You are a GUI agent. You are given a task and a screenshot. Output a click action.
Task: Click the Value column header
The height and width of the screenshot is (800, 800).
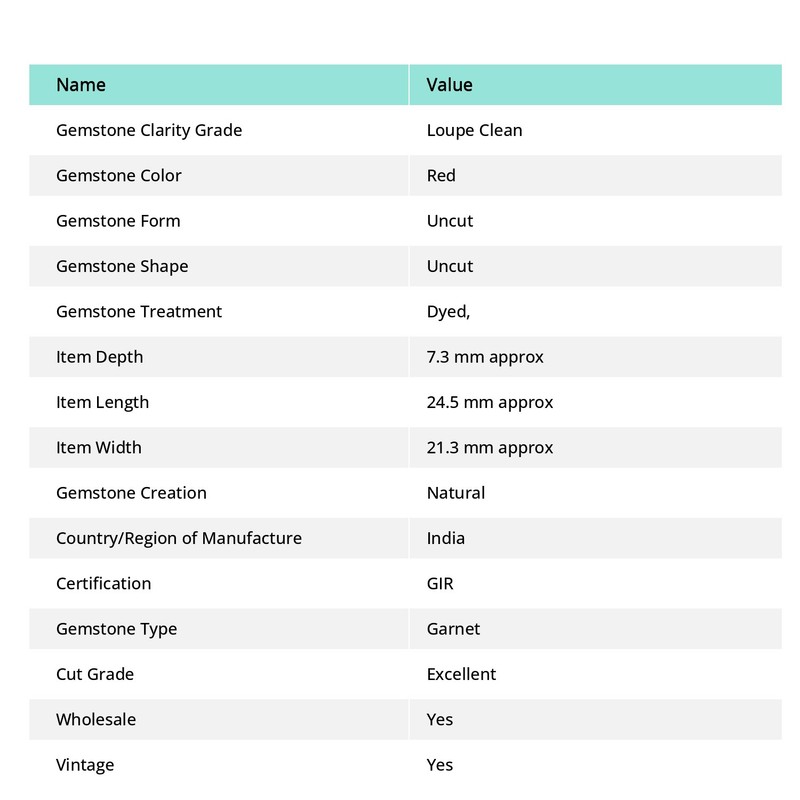449,85
